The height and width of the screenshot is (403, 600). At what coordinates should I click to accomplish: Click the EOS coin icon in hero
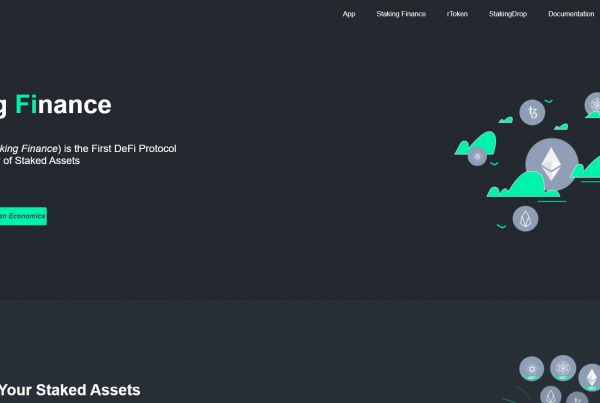point(525,219)
